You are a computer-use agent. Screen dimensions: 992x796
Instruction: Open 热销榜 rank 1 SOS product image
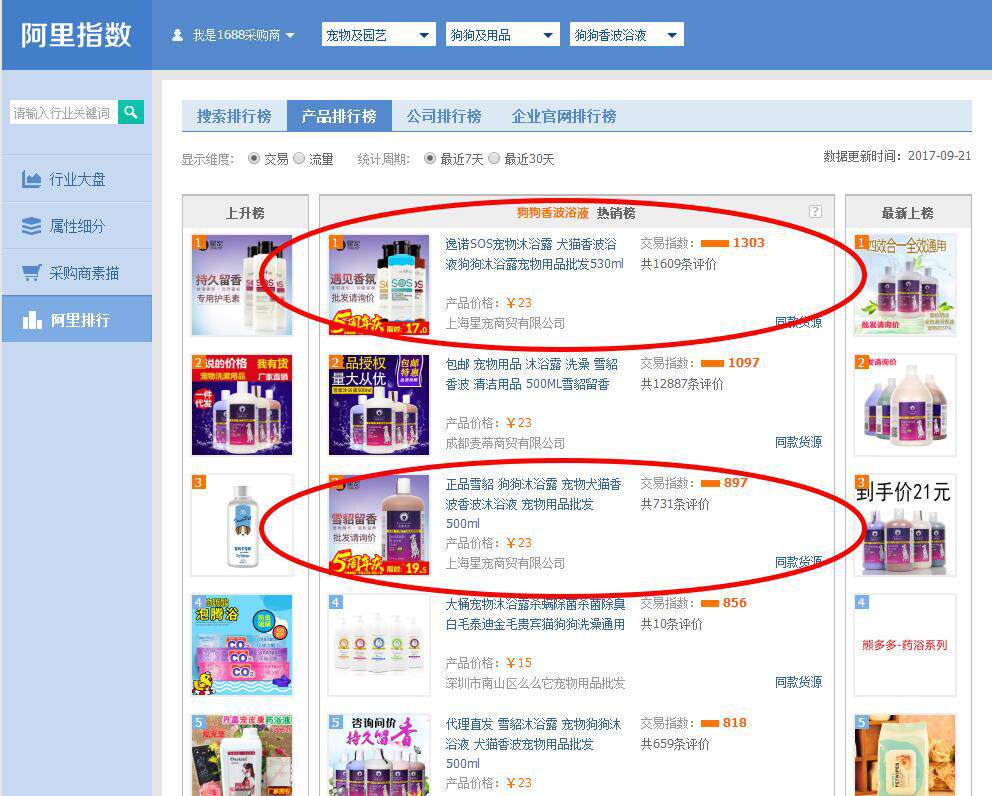pos(379,285)
